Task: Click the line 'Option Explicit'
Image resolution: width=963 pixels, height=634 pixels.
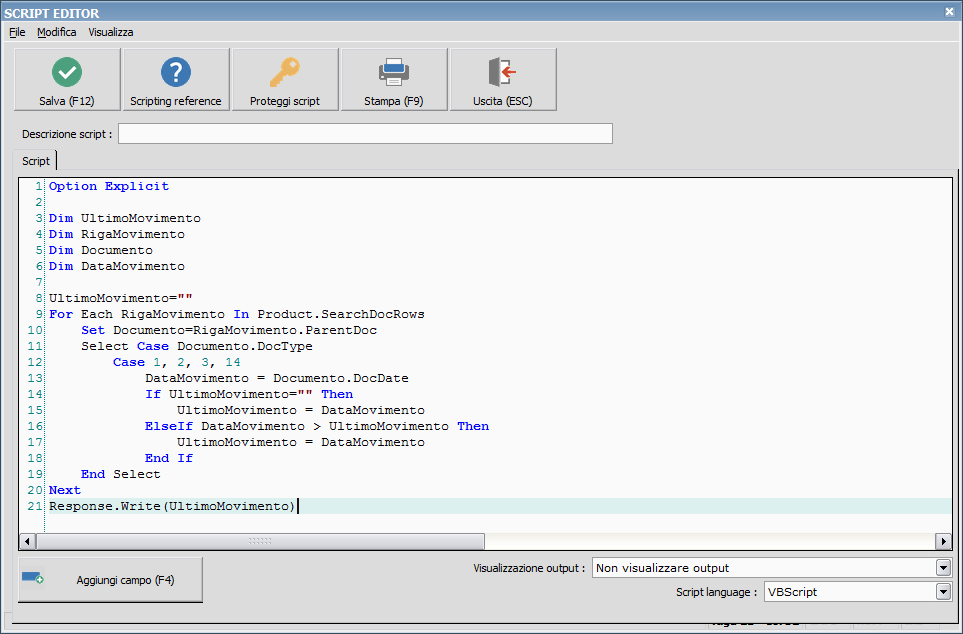Action: 109,186
